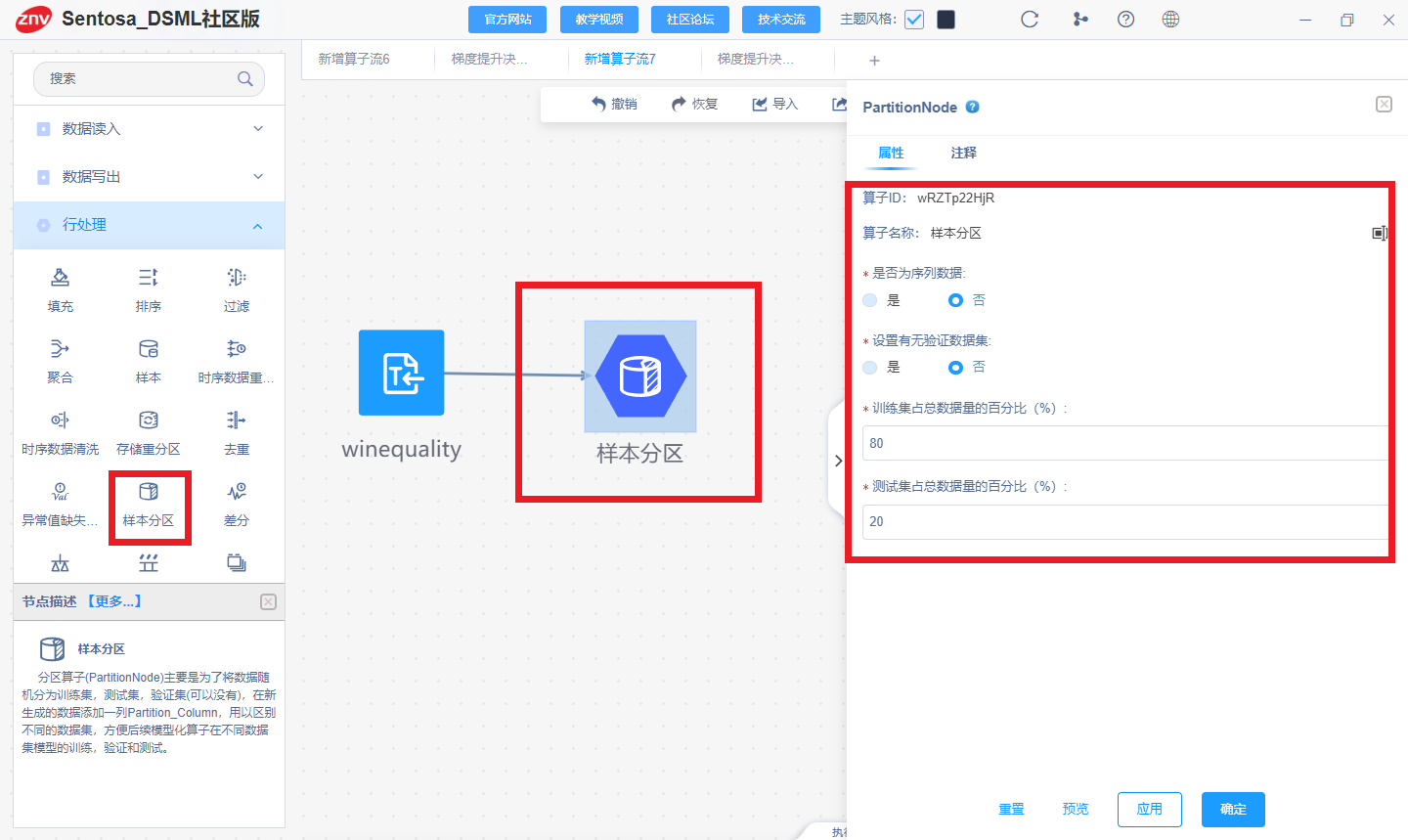Select 是 for 设置有无验证数据集
Screen dimensions: 1408x840
pos(870,368)
